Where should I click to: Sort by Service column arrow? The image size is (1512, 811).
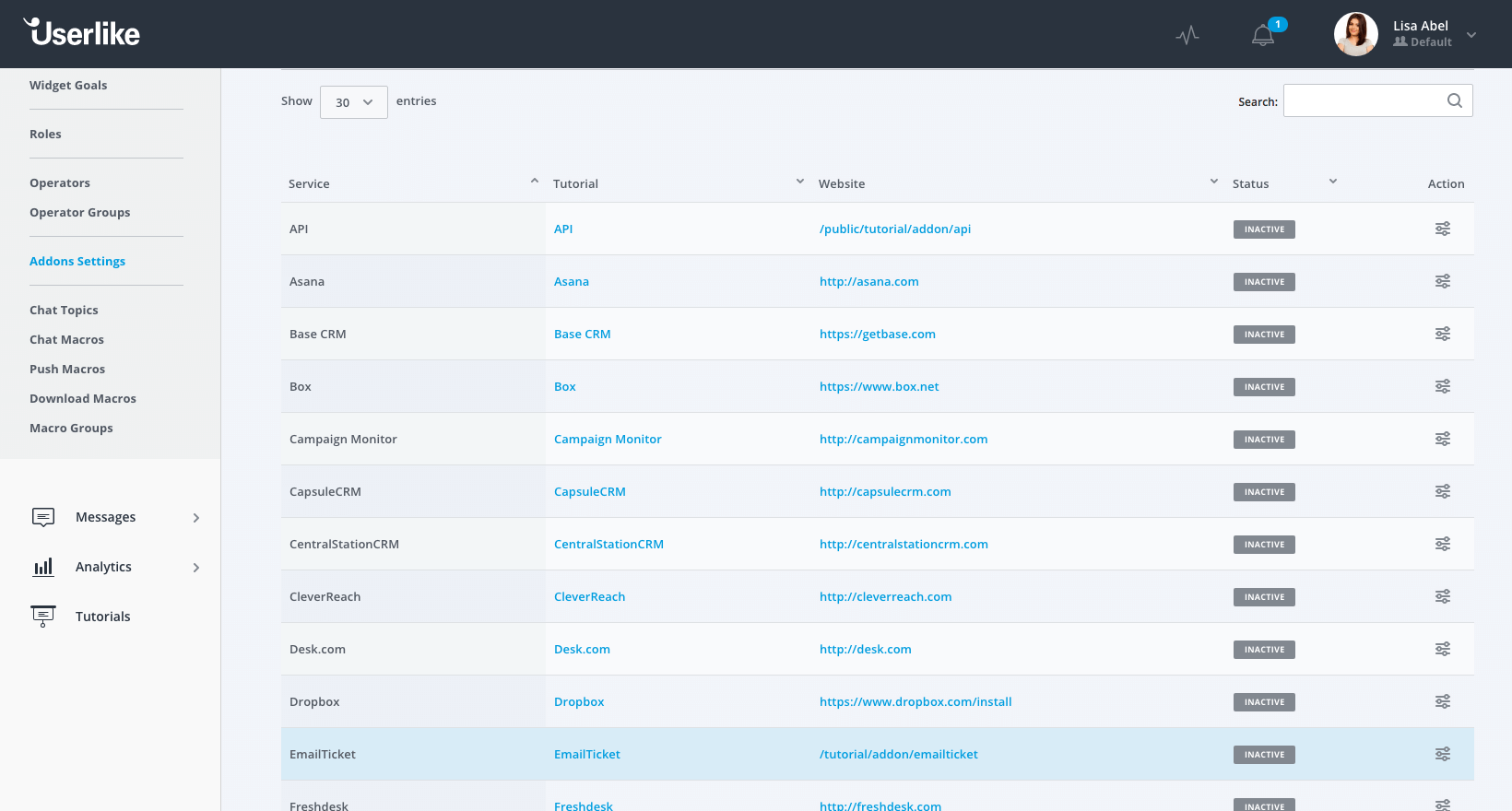point(535,182)
